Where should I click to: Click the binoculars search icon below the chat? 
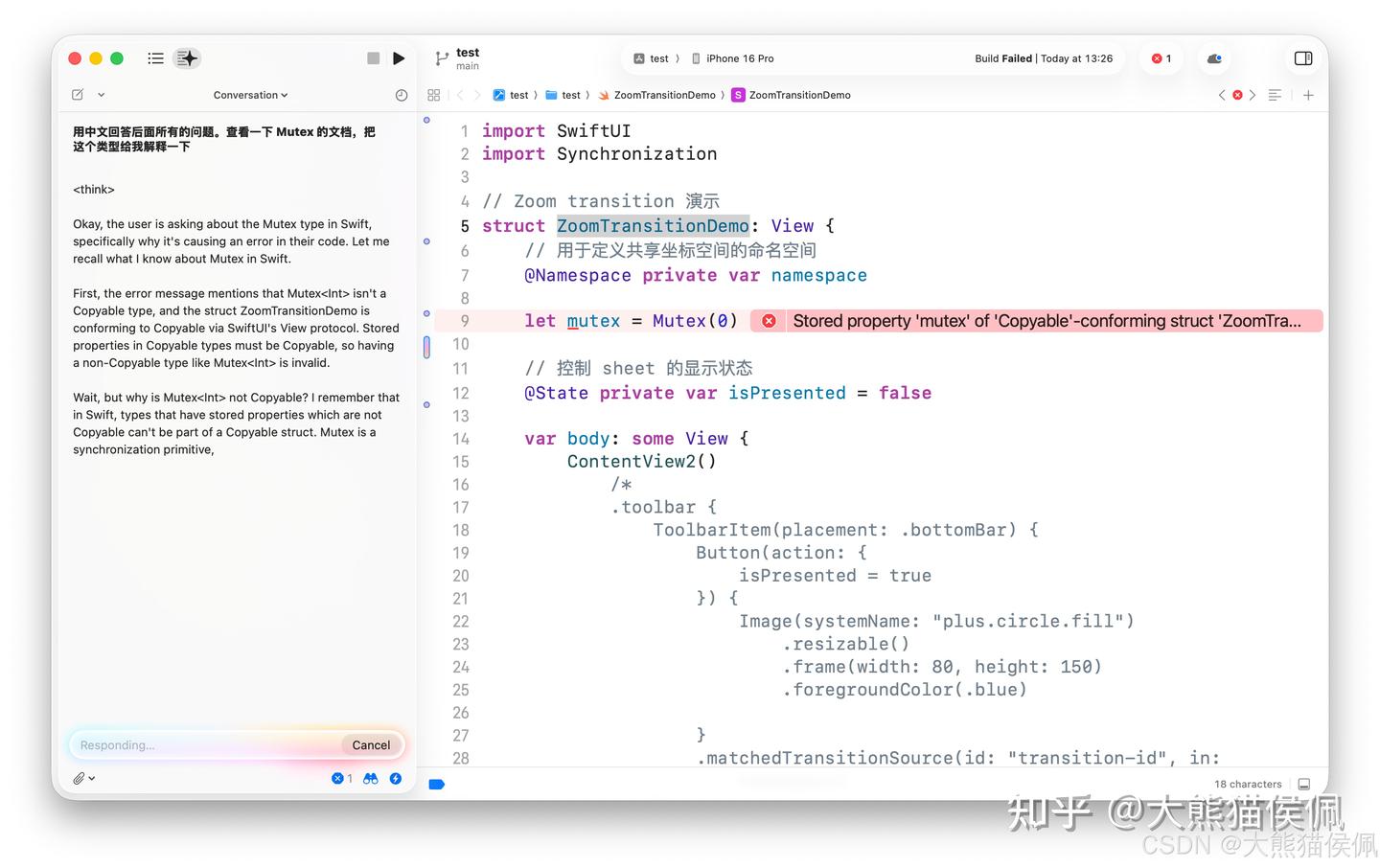click(371, 779)
